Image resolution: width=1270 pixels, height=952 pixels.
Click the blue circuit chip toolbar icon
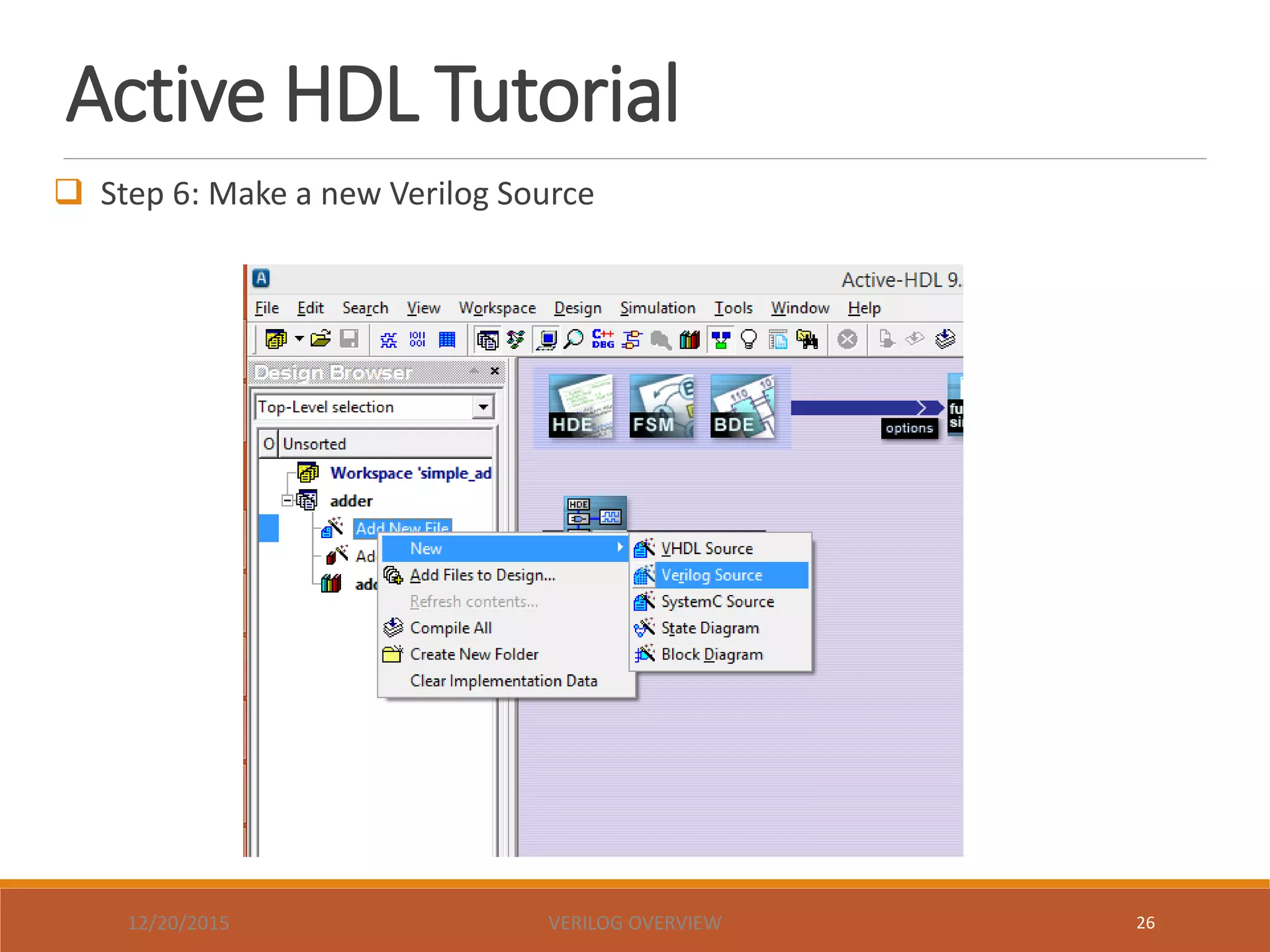pyautogui.click(x=389, y=340)
